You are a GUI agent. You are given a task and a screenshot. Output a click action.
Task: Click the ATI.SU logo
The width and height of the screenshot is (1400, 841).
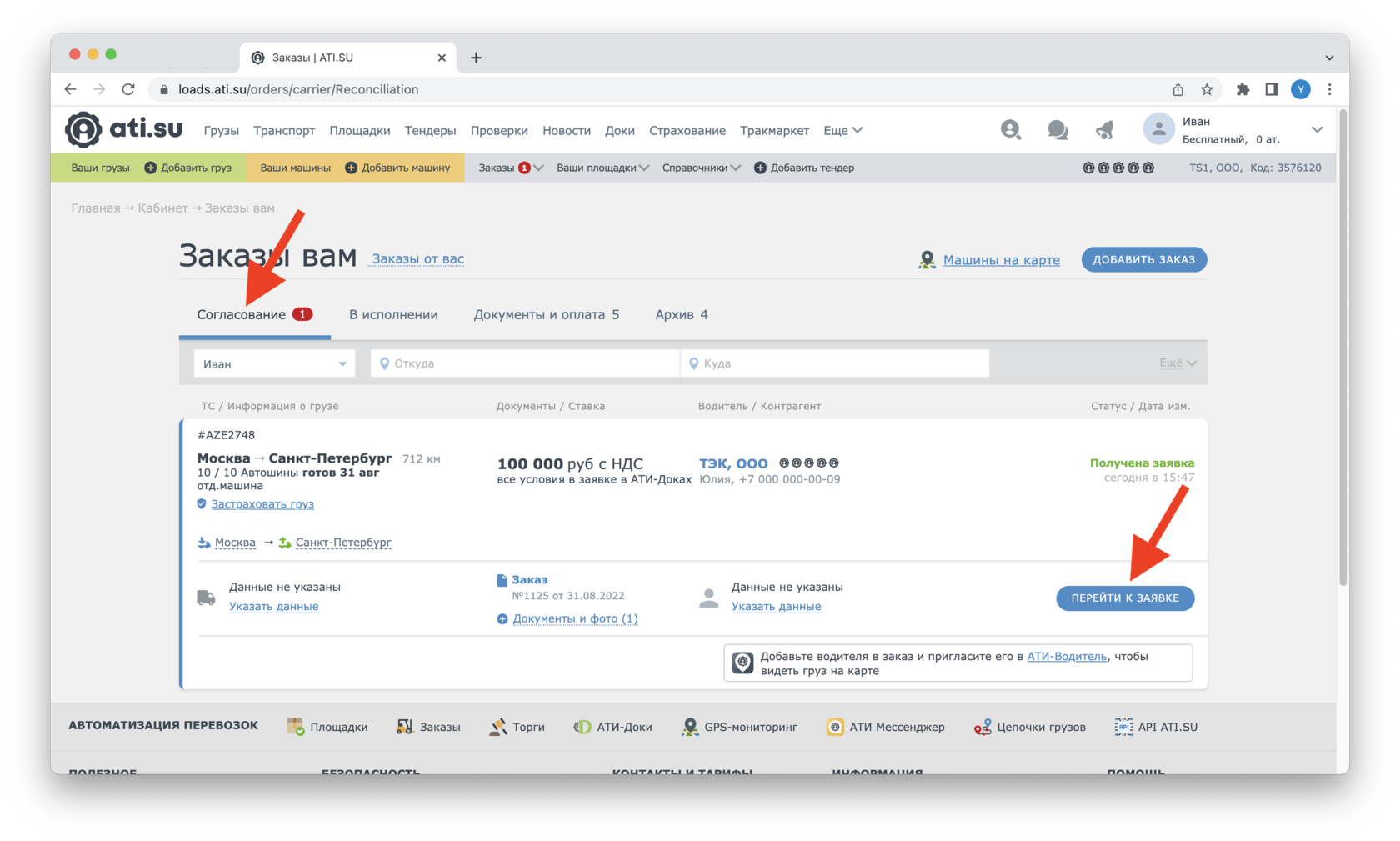pos(124,129)
